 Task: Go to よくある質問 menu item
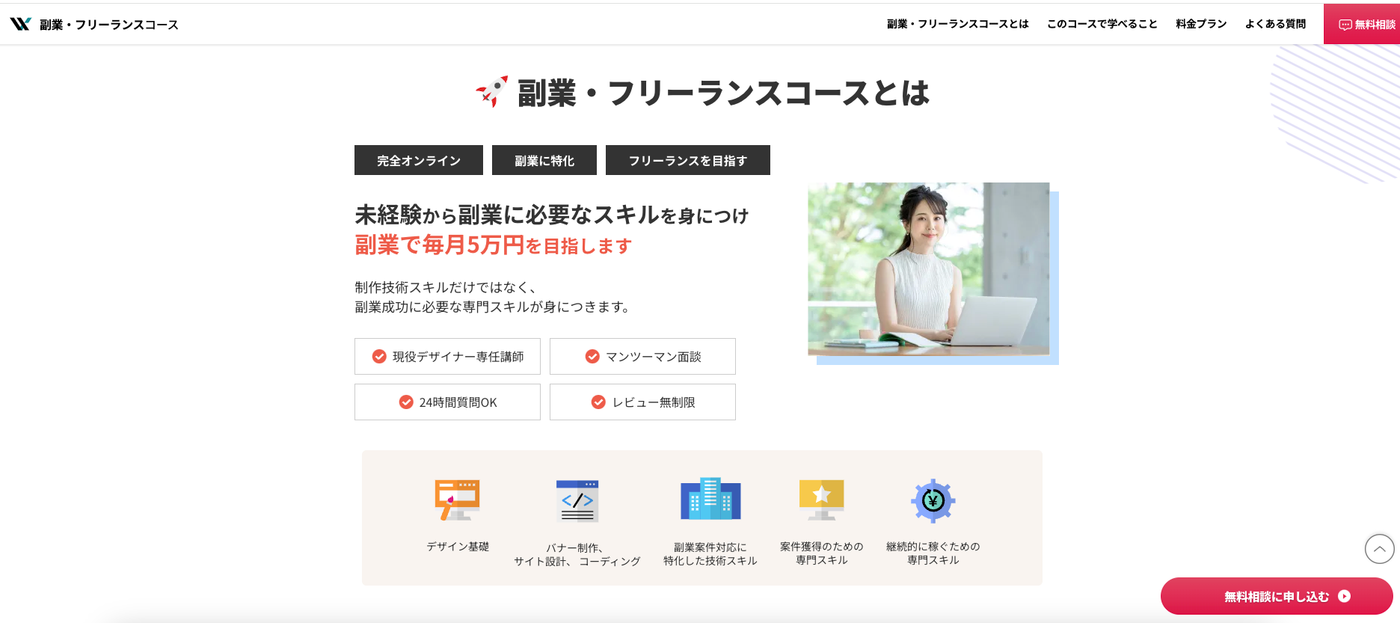(1275, 24)
